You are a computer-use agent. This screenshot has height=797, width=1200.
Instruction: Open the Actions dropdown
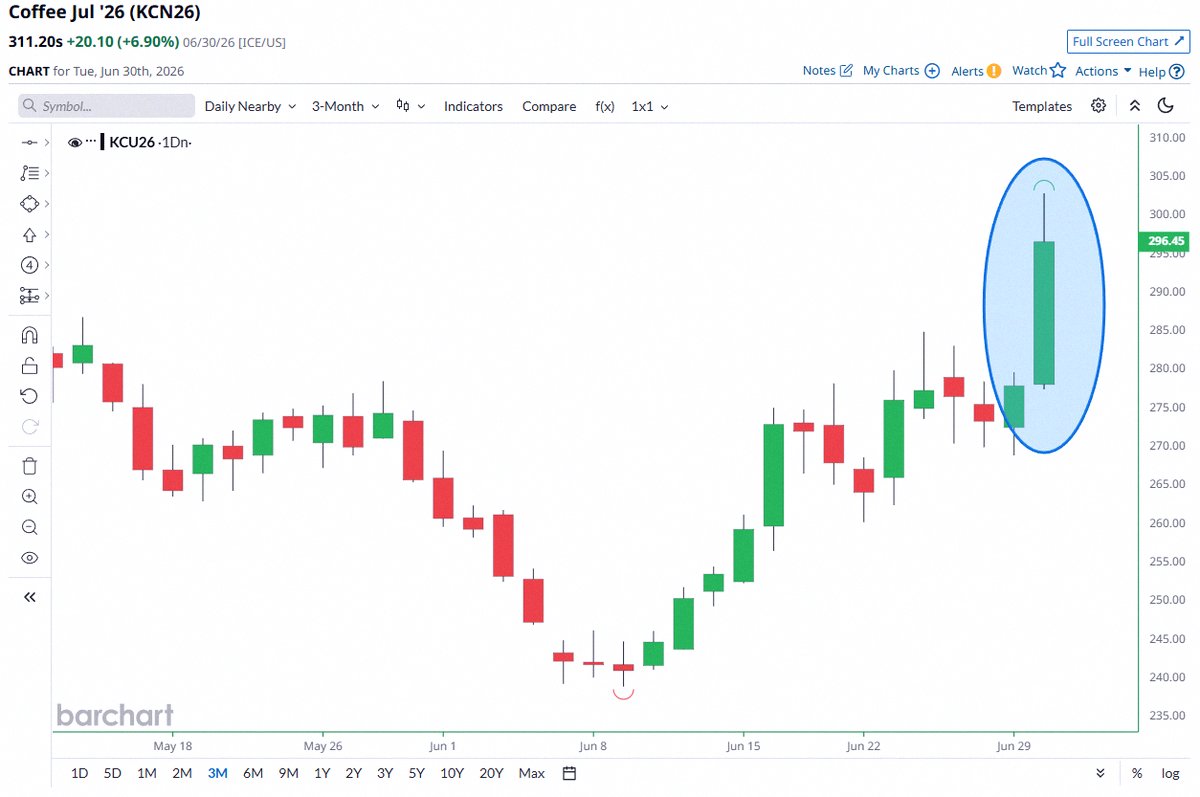(1103, 71)
